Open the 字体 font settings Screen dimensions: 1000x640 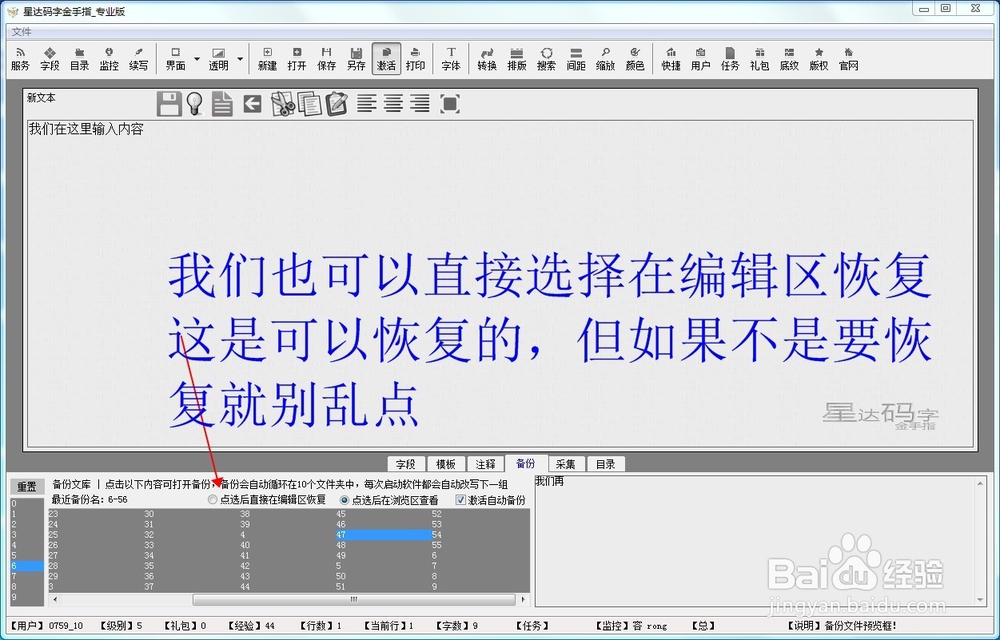(x=451, y=59)
